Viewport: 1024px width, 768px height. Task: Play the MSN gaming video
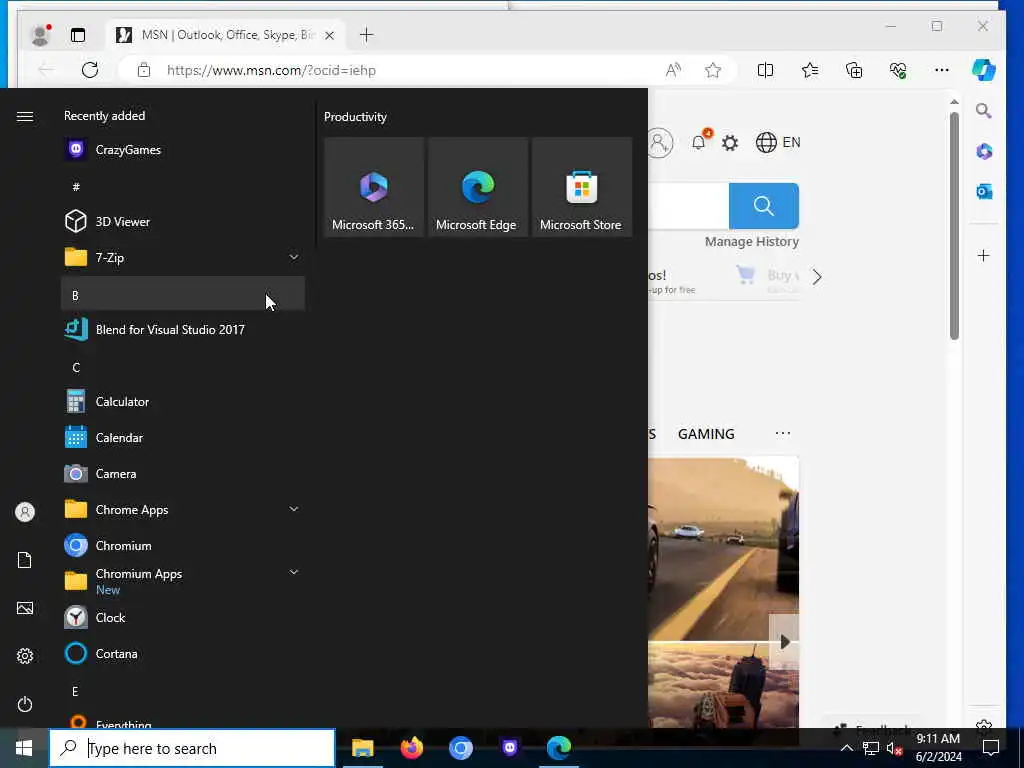pyautogui.click(x=784, y=642)
